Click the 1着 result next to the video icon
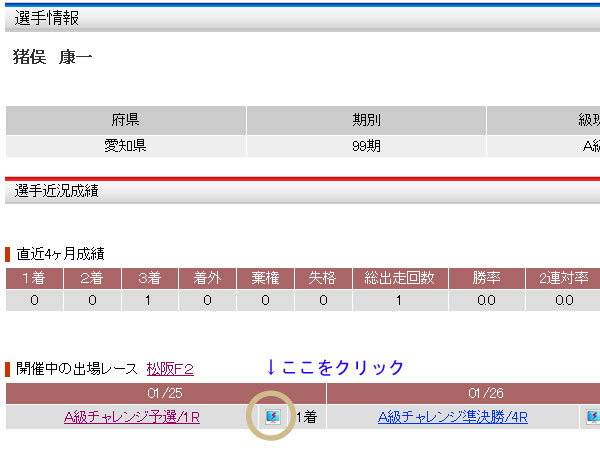The image size is (600, 450). click(x=306, y=417)
